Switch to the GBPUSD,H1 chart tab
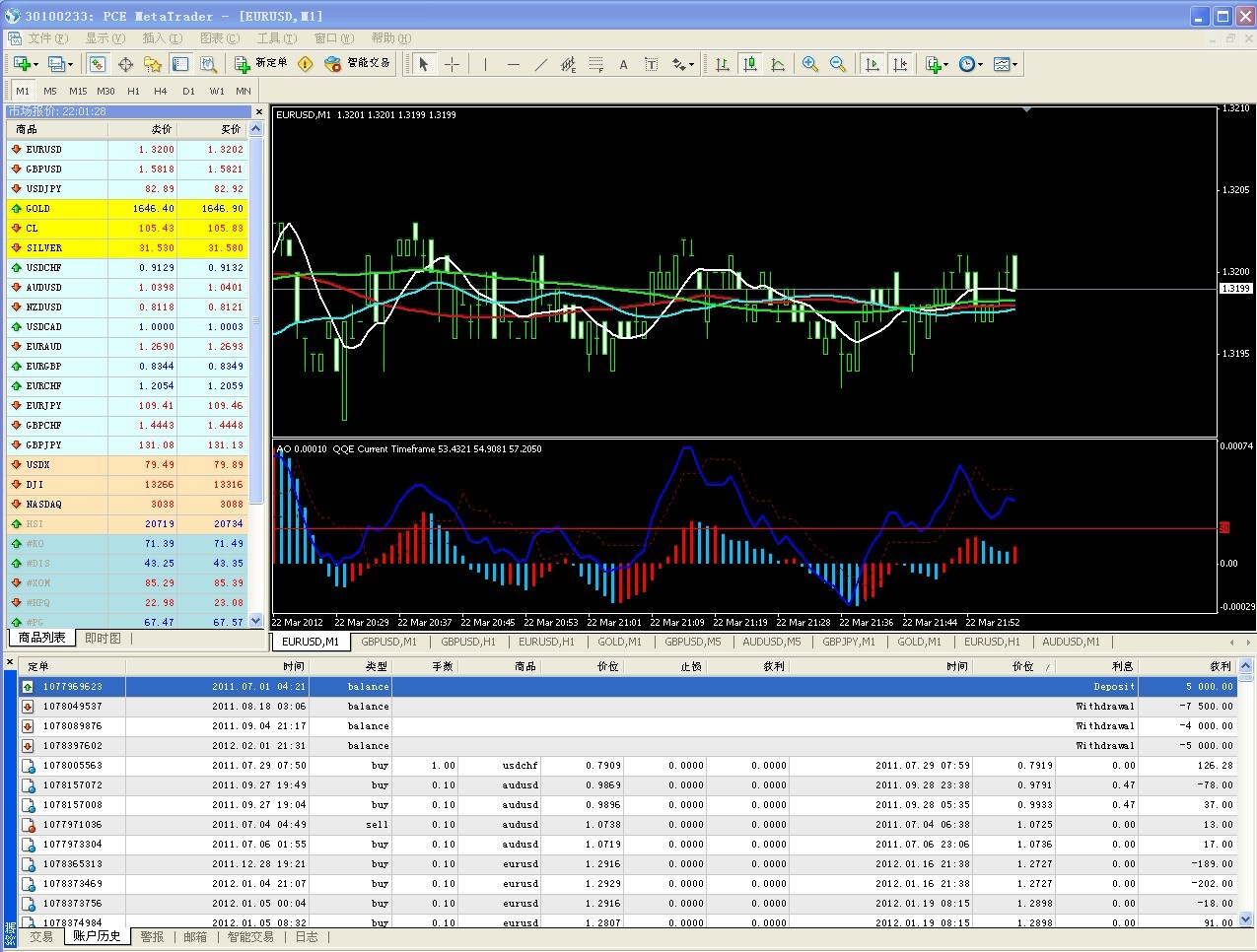 (468, 642)
